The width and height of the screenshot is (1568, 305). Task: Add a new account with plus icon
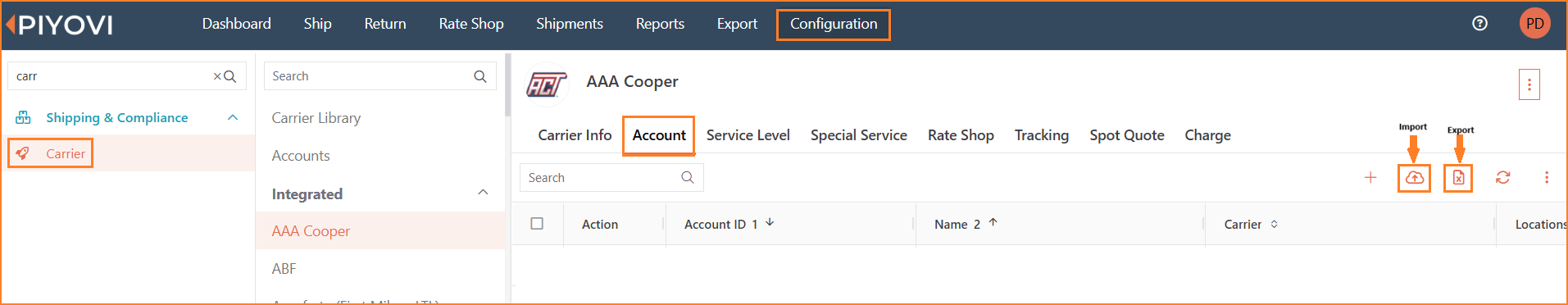tap(1370, 177)
